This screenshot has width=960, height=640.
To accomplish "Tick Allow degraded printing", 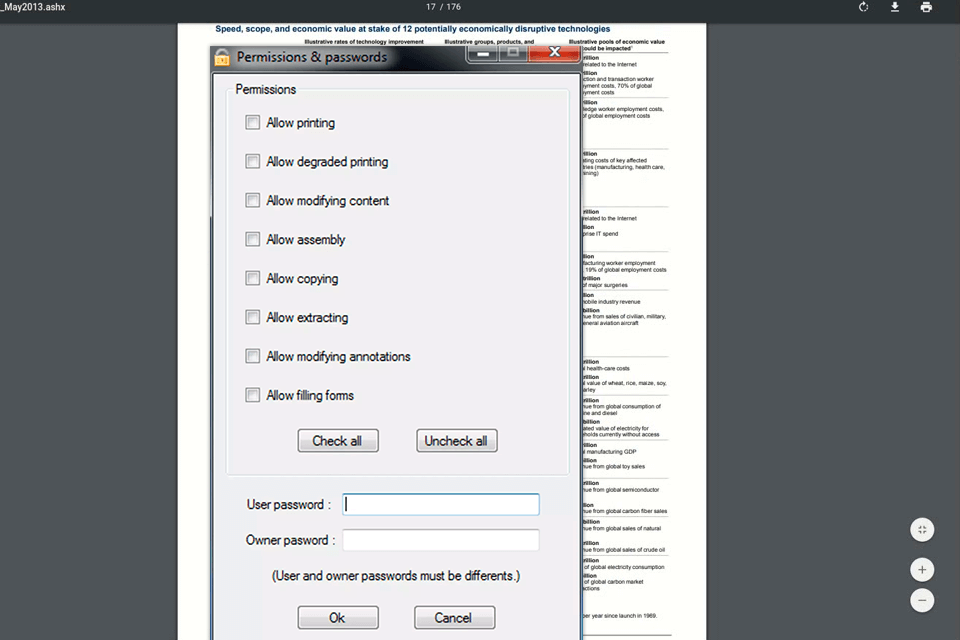I will (252, 162).
